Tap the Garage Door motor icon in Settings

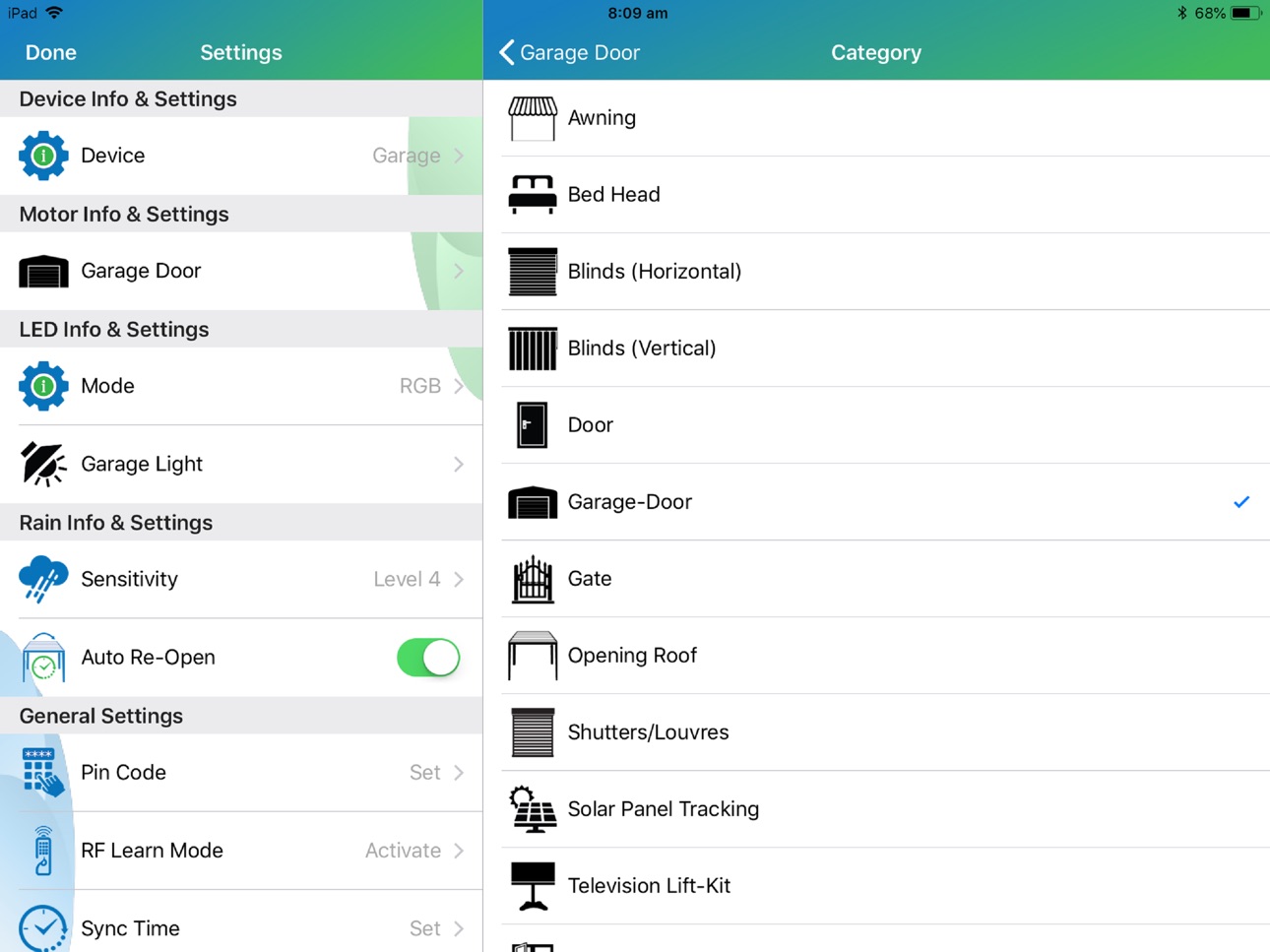coord(43,271)
